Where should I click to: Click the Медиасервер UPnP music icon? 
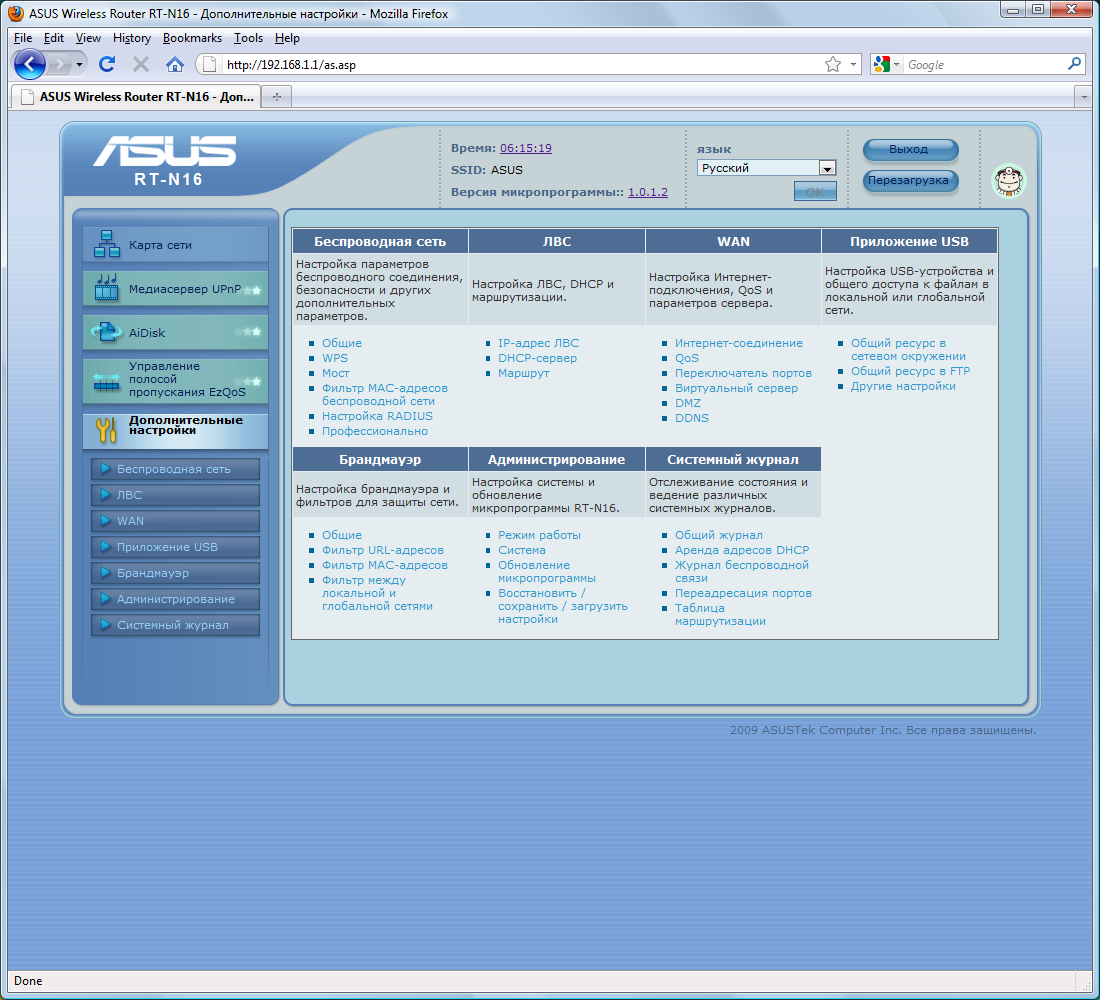(x=107, y=288)
